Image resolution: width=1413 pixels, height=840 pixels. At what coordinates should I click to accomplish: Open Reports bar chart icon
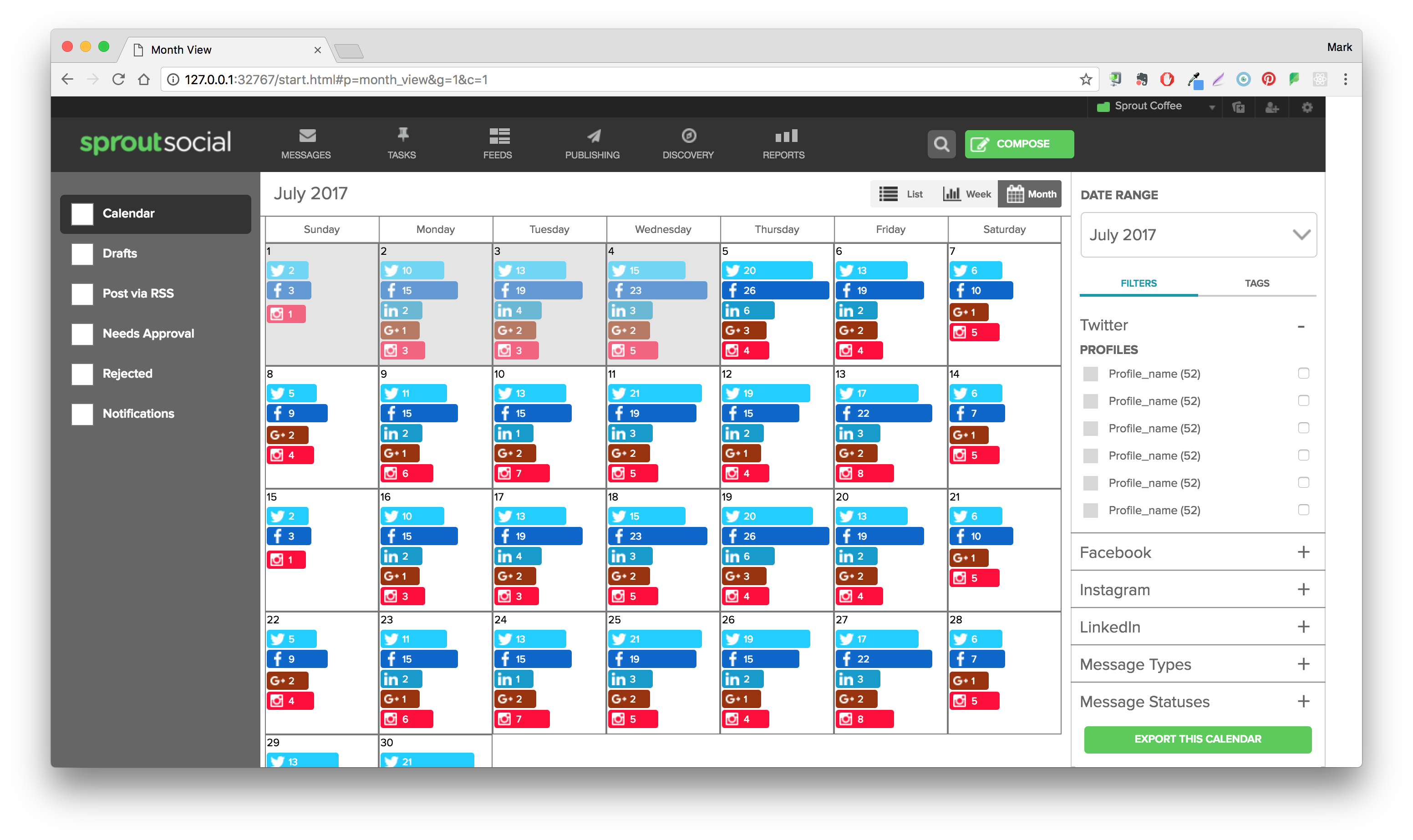coord(785,136)
